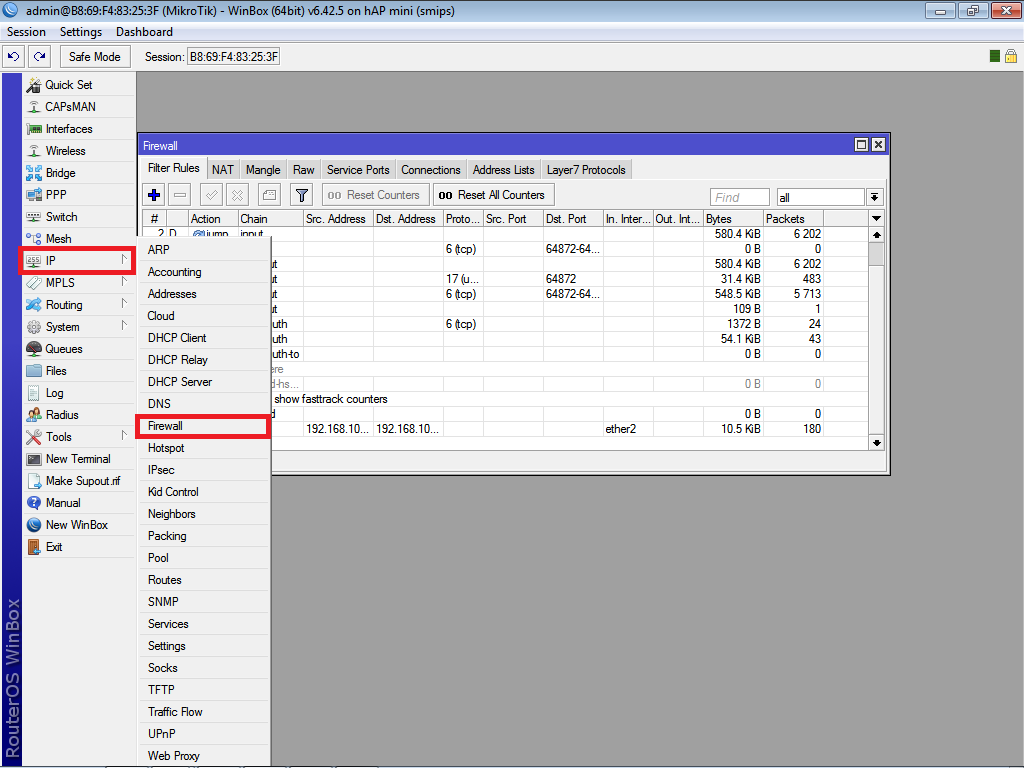Open Wireless settings in sidebar

[79, 150]
